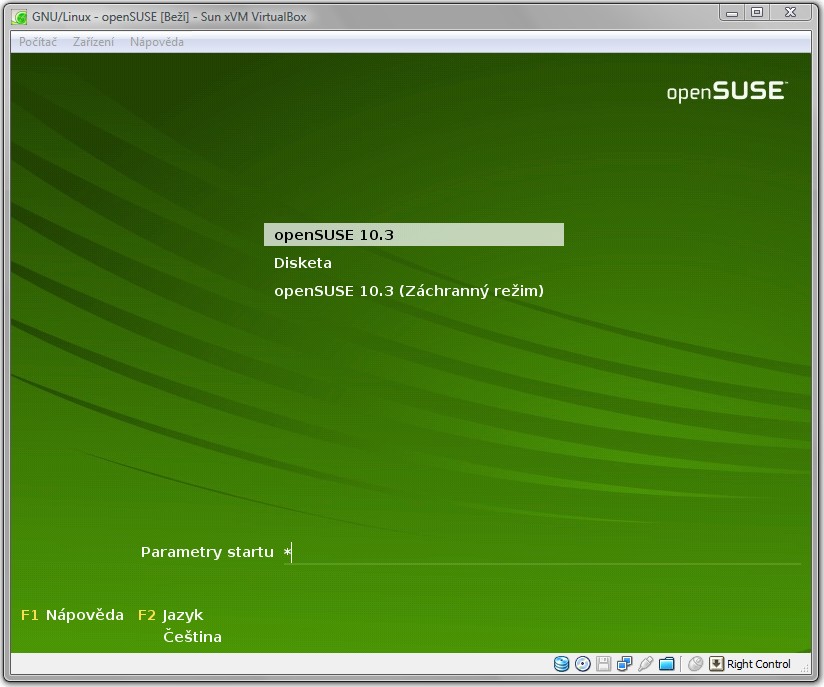Image resolution: width=824 pixels, height=687 pixels.
Task: Open the Zařízení menu
Action: click(x=93, y=42)
